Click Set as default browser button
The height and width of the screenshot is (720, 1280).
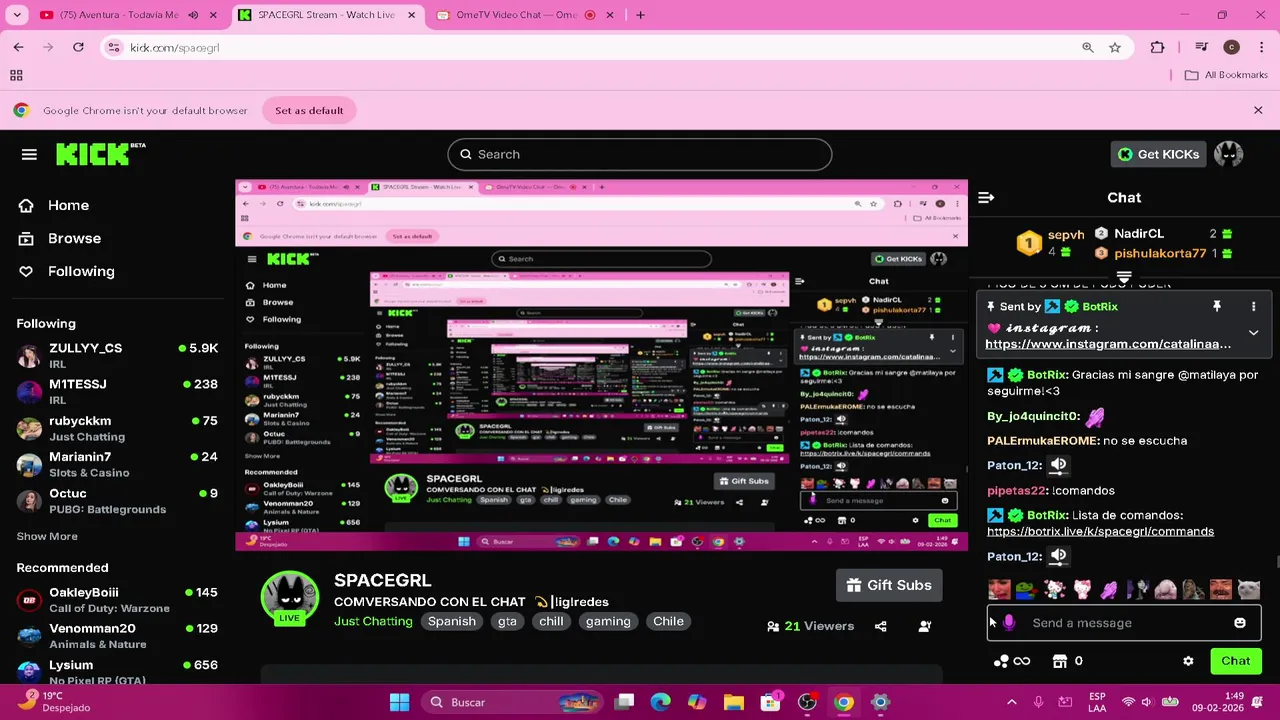click(x=309, y=110)
